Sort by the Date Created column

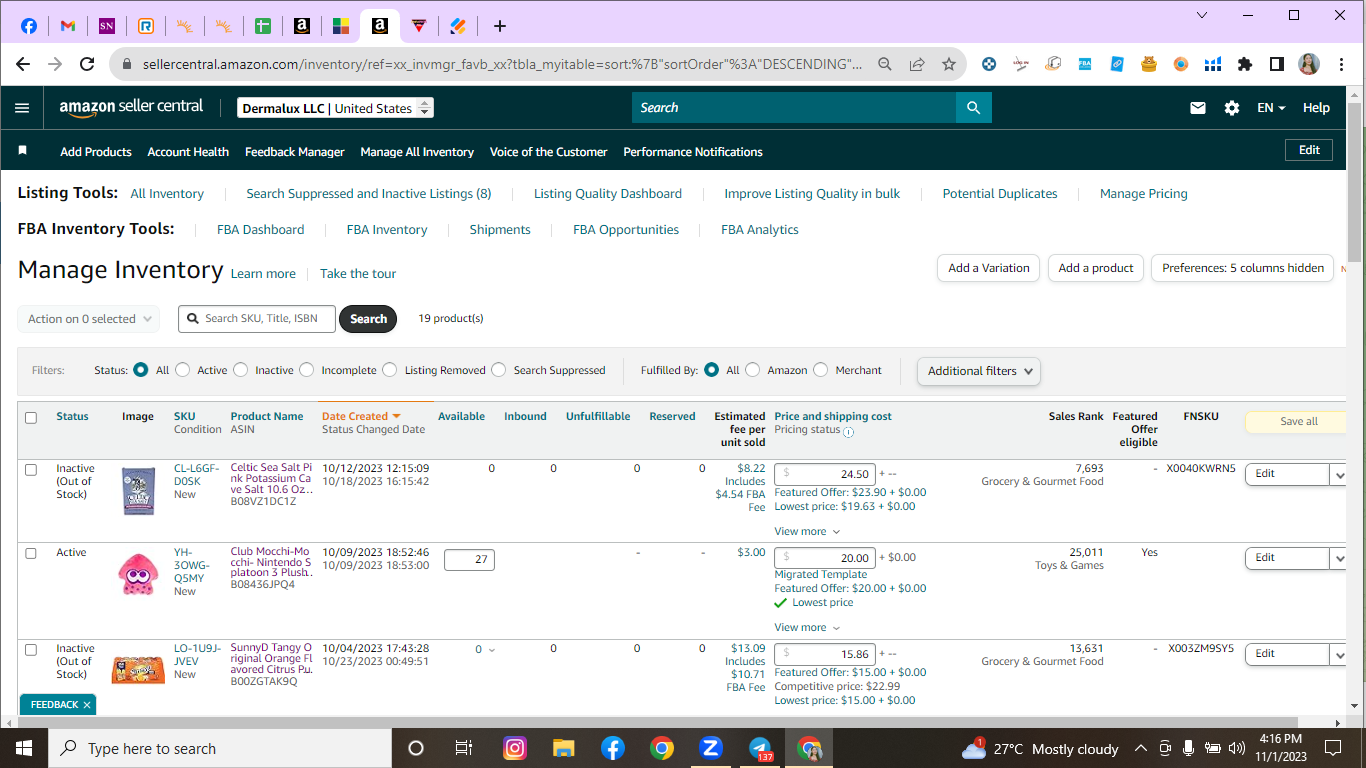(361, 416)
